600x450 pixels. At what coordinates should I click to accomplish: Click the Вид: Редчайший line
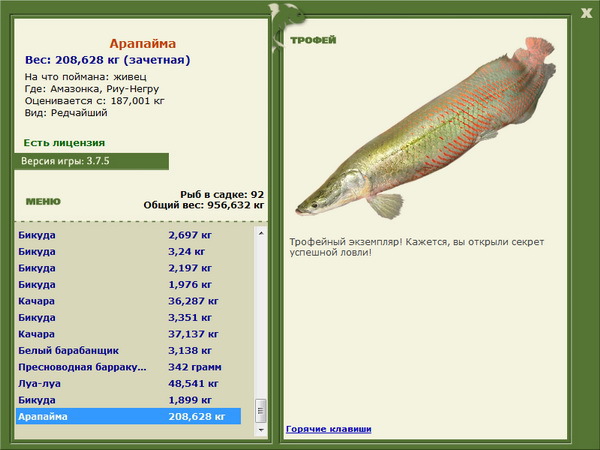66,112
